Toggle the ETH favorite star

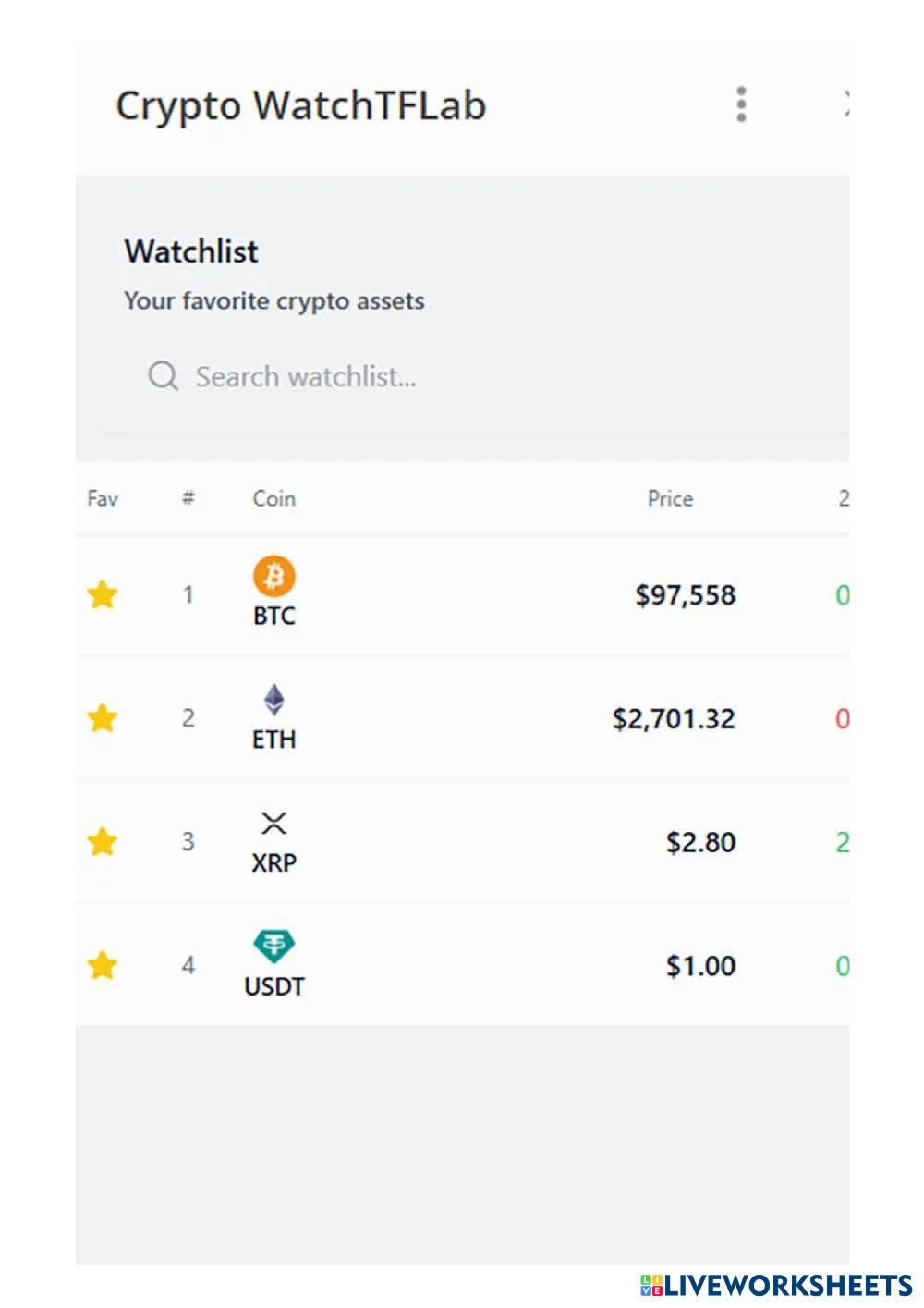coord(103,717)
